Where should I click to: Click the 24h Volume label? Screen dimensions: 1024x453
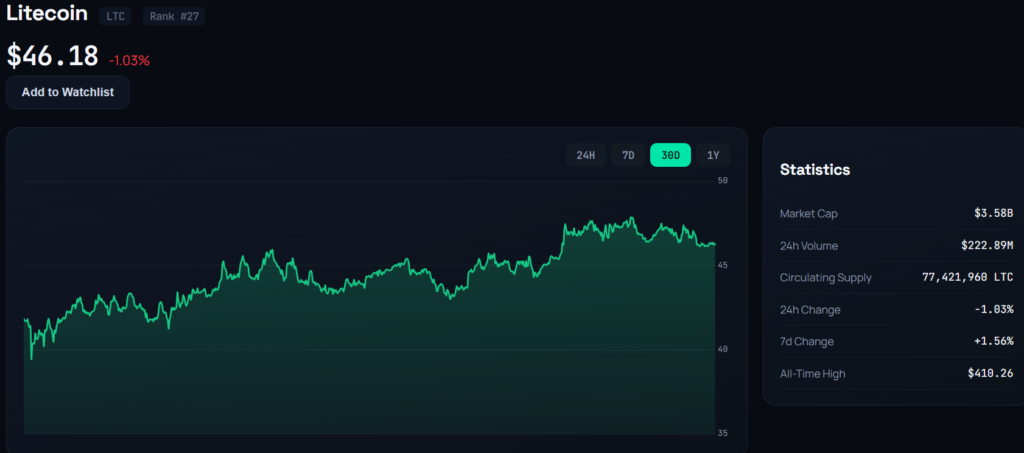click(x=808, y=246)
